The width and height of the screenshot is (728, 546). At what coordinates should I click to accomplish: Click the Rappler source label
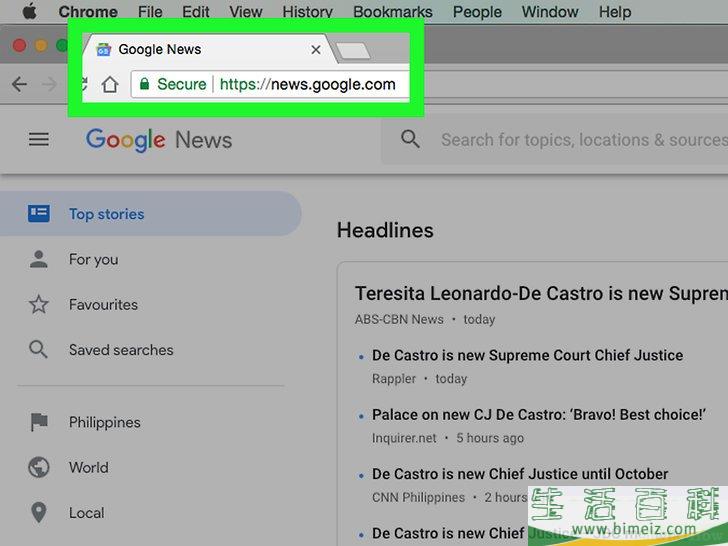pyautogui.click(x=394, y=379)
